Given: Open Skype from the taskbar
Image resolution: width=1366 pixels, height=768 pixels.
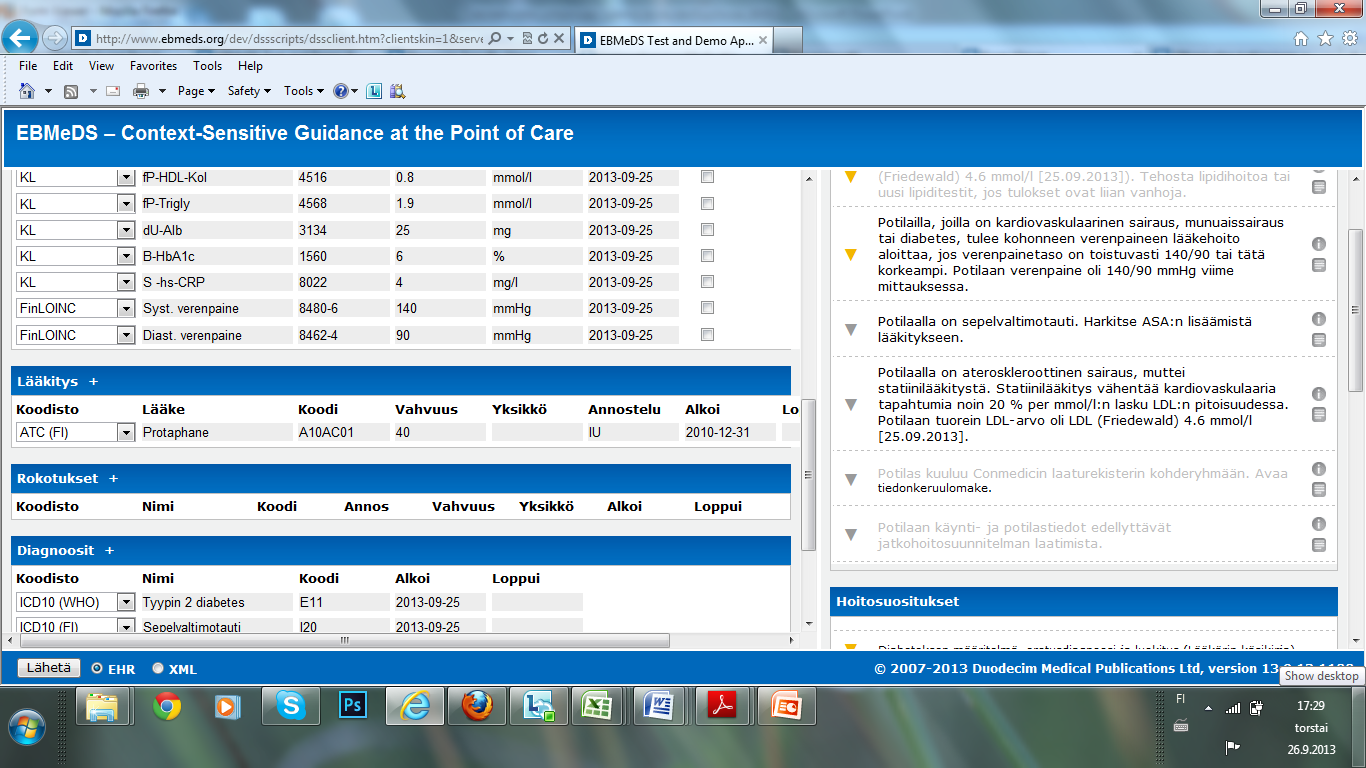Looking at the screenshot, I should coord(291,707).
